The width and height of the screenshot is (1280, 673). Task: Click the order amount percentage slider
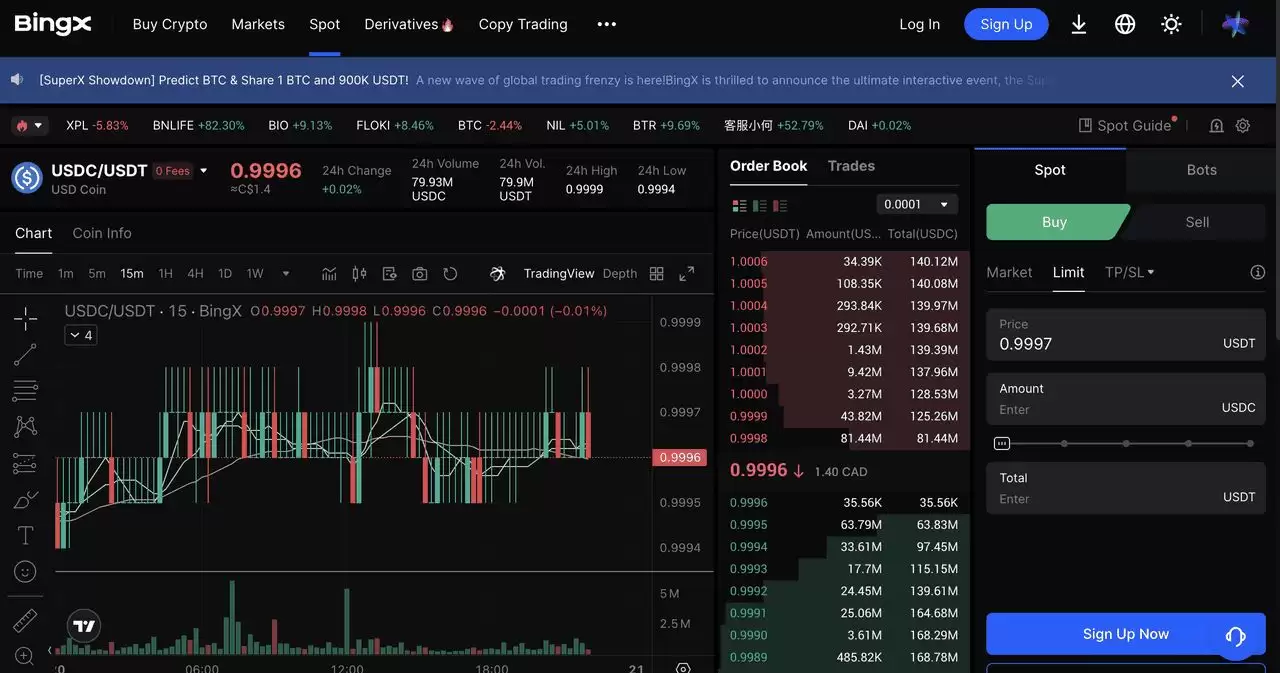click(1126, 442)
